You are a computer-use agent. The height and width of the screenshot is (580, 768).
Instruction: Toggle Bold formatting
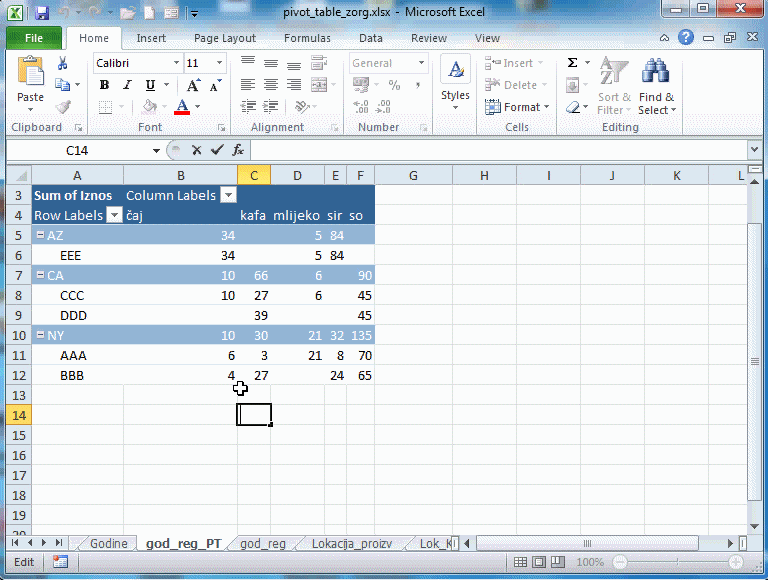(104, 85)
